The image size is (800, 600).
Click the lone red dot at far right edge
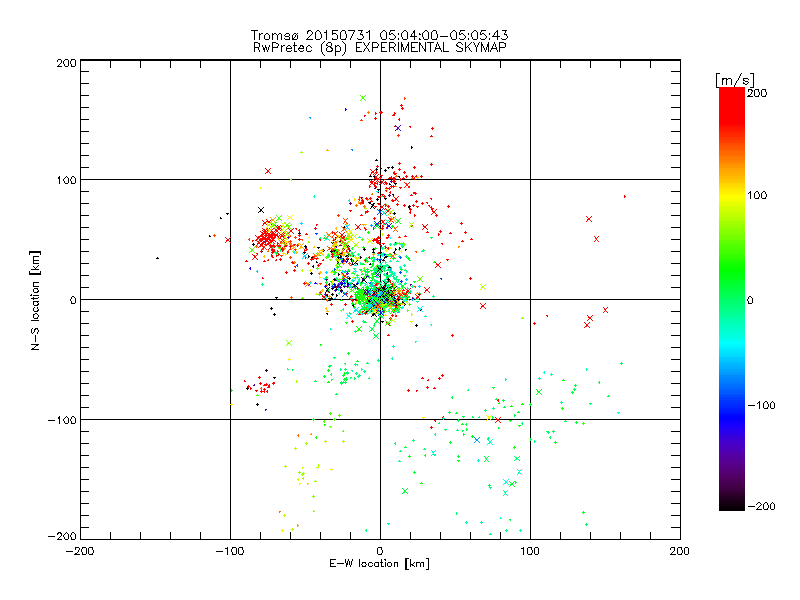(x=625, y=196)
